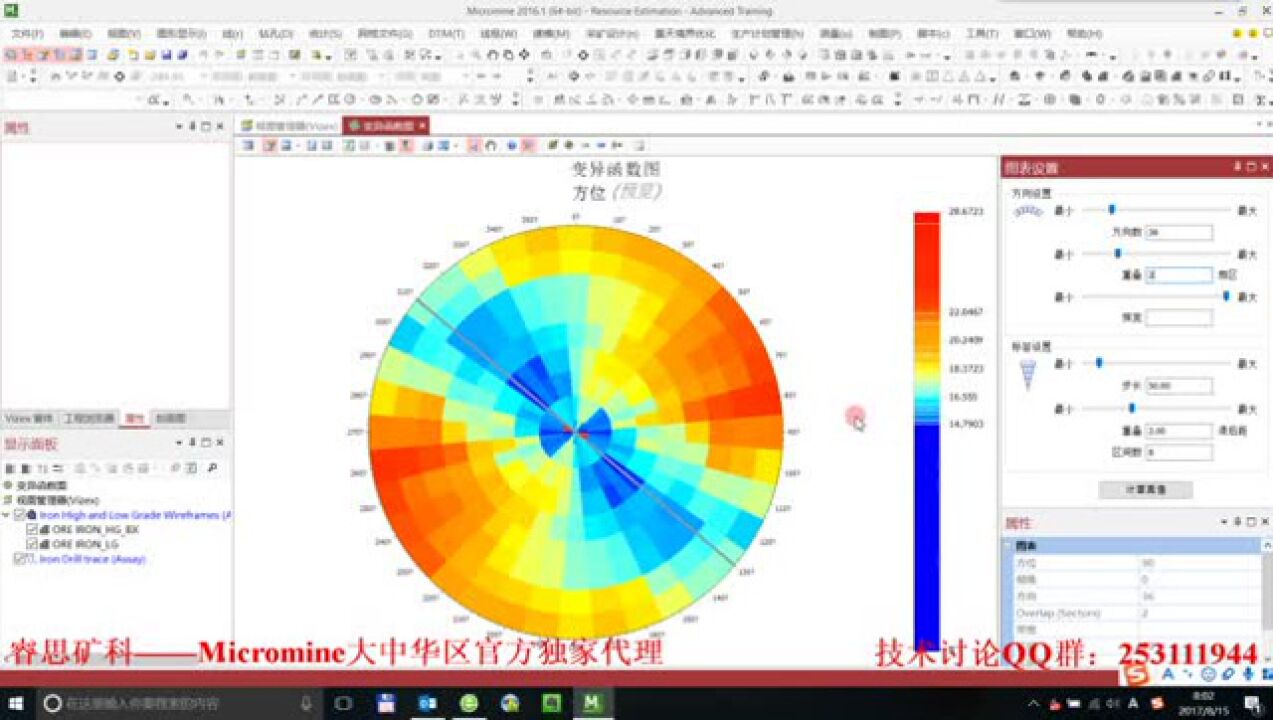Screen dimensions: 1273x720
Task: Pin the 显示面板 panel
Action: (193, 443)
